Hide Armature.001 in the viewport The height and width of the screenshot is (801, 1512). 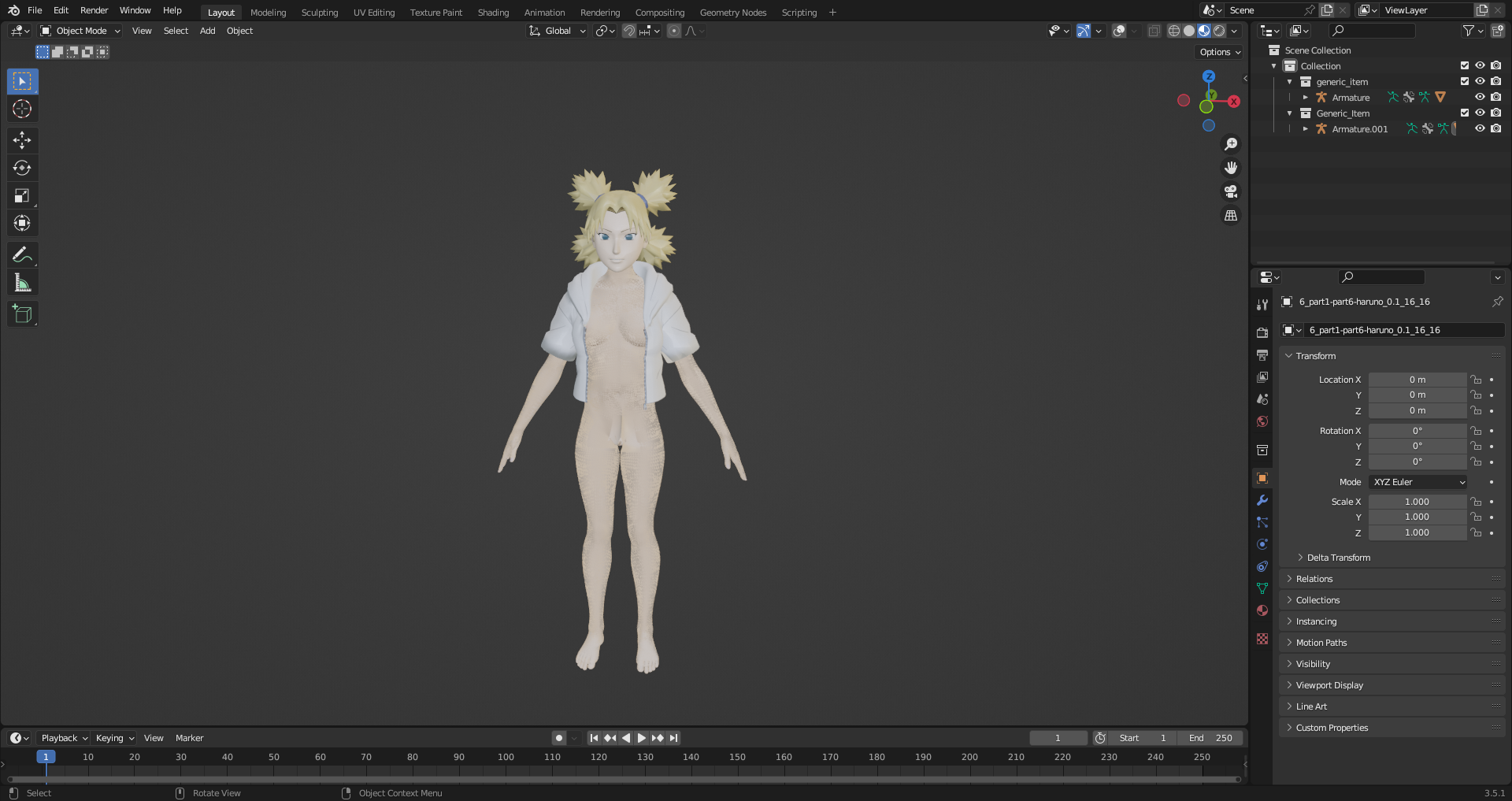[x=1480, y=129]
